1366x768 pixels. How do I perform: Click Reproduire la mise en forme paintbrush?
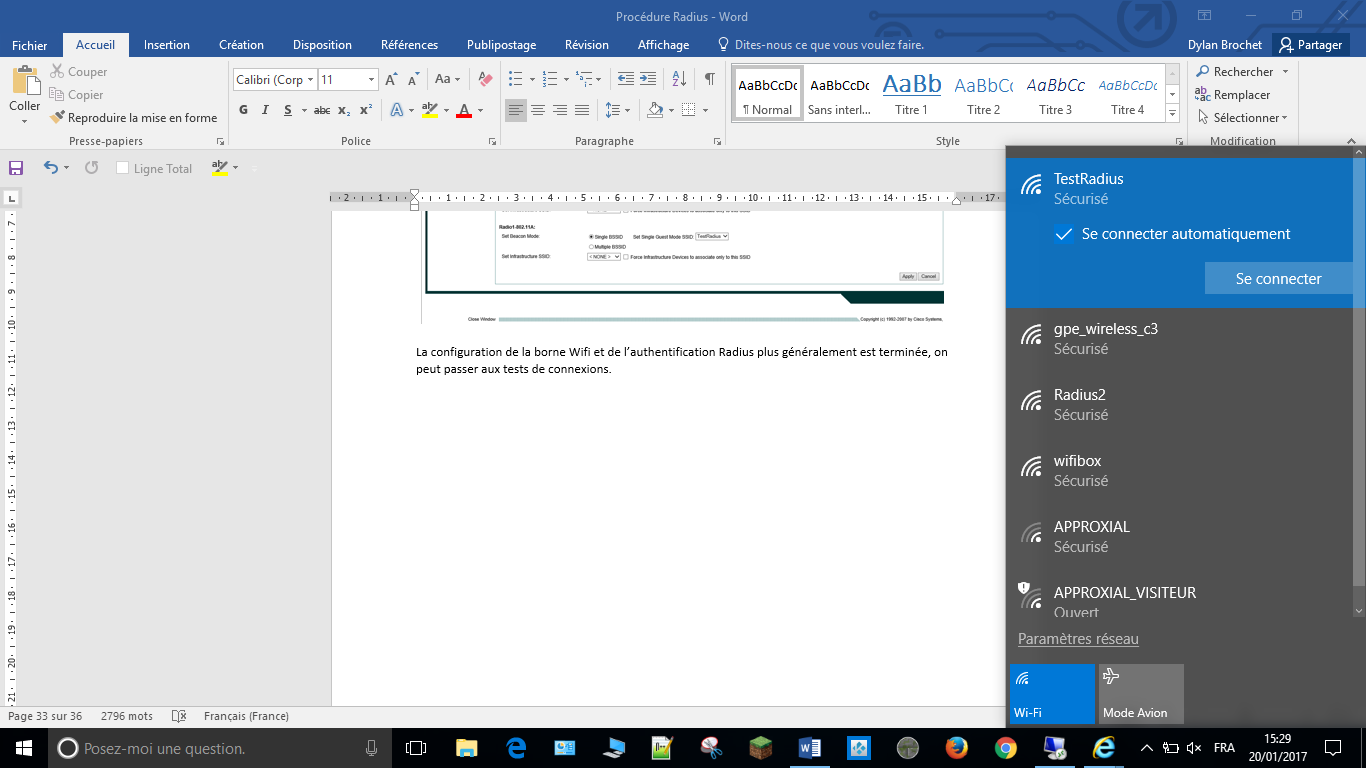133,118
